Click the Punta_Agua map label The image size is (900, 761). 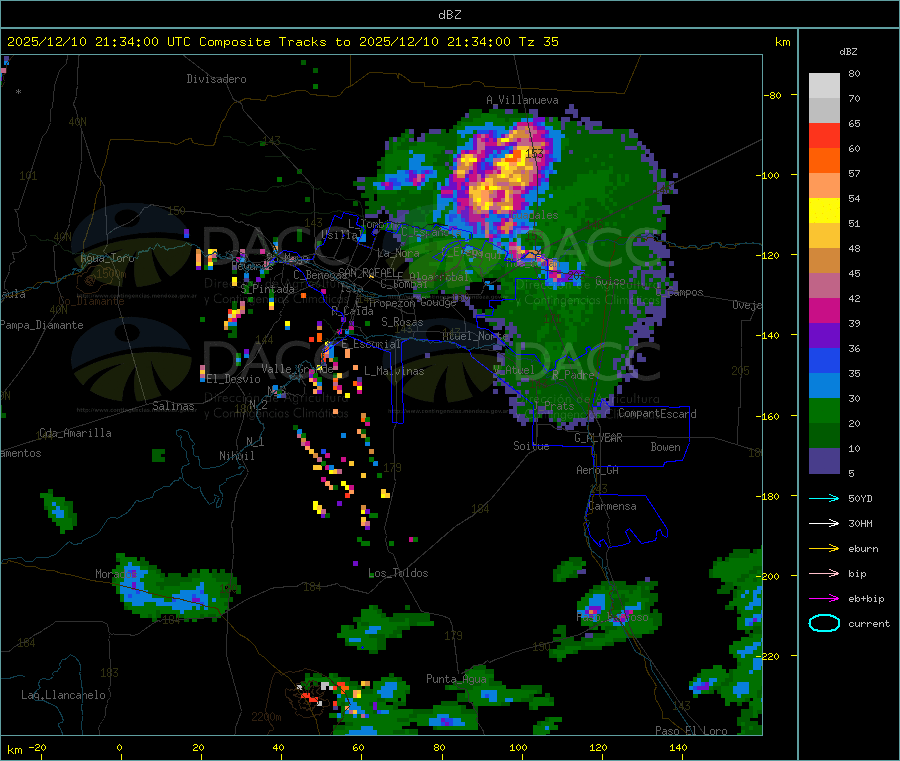456,679
